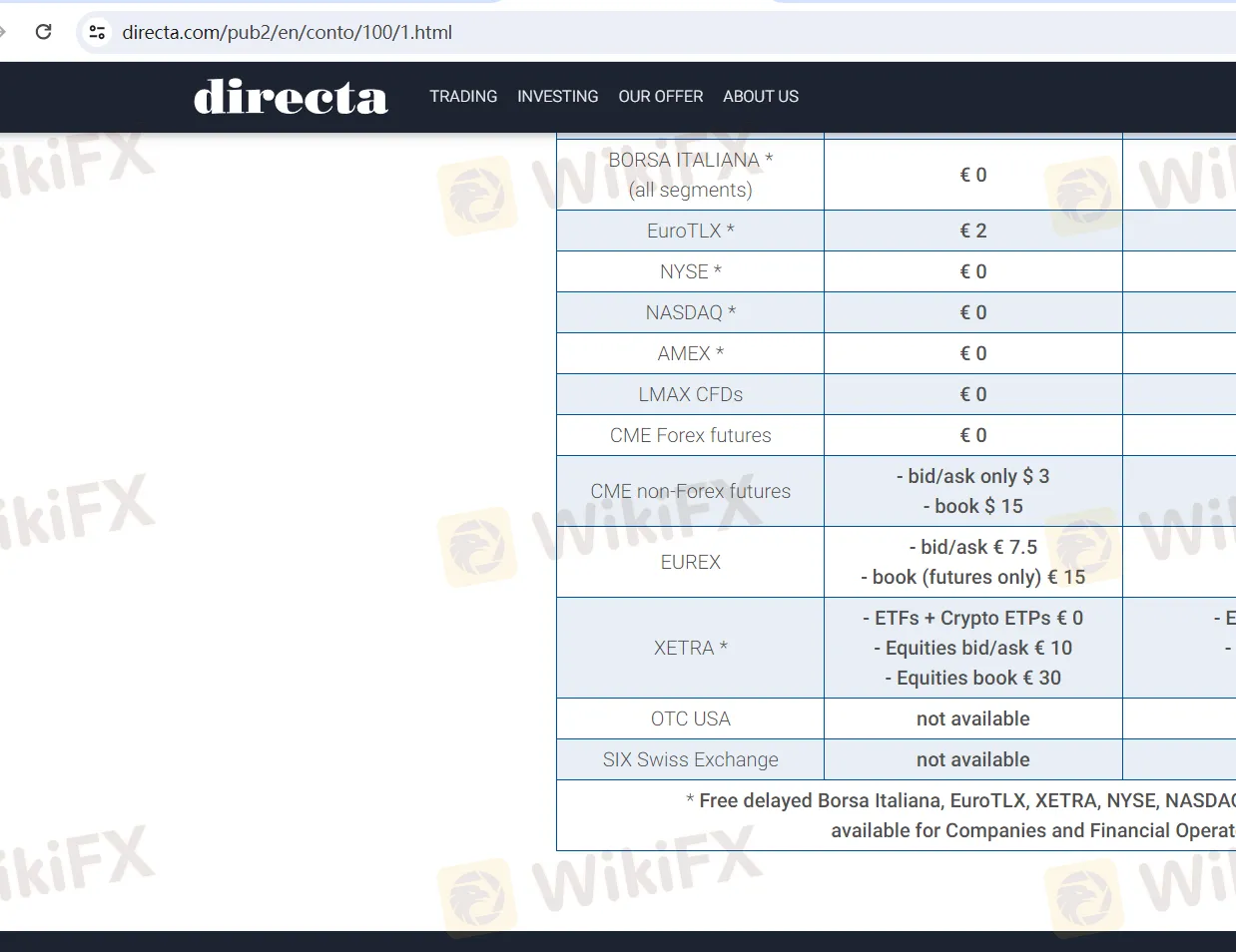Open the ABOUT US menu

click(x=761, y=96)
